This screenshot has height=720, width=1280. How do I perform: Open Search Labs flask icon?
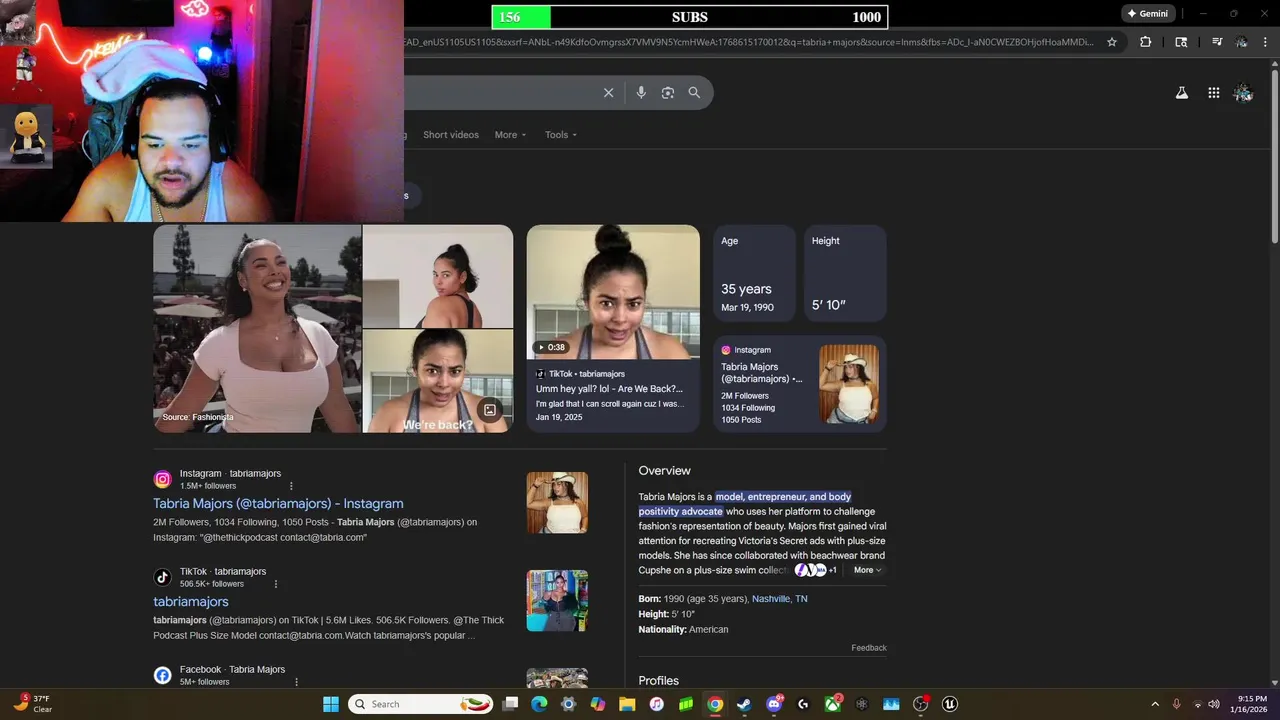click(x=1182, y=93)
